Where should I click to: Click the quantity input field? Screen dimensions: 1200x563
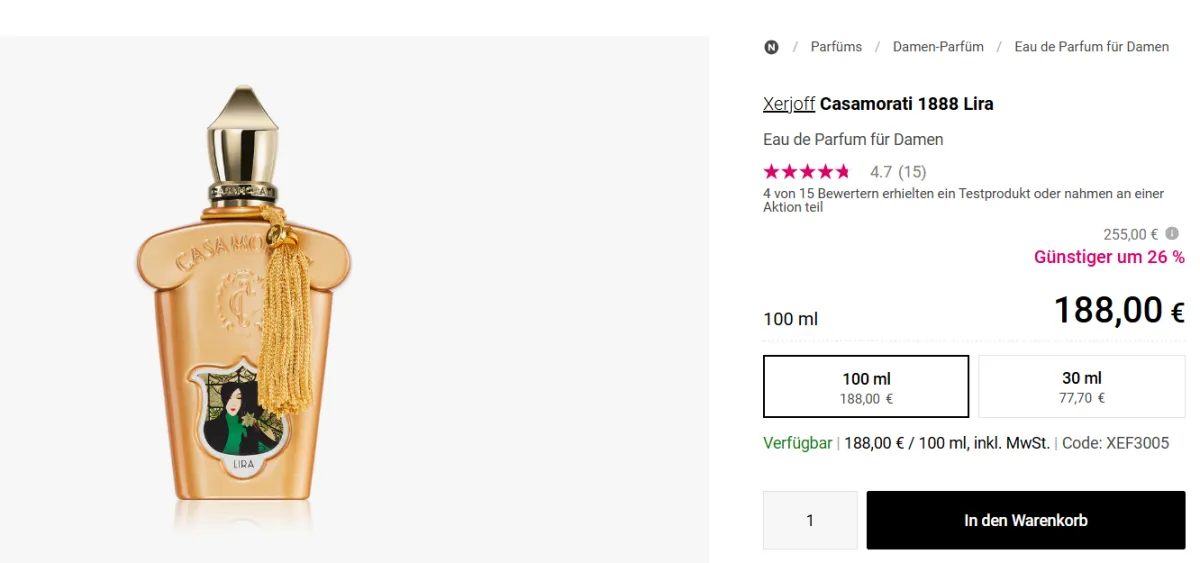pos(810,520)
